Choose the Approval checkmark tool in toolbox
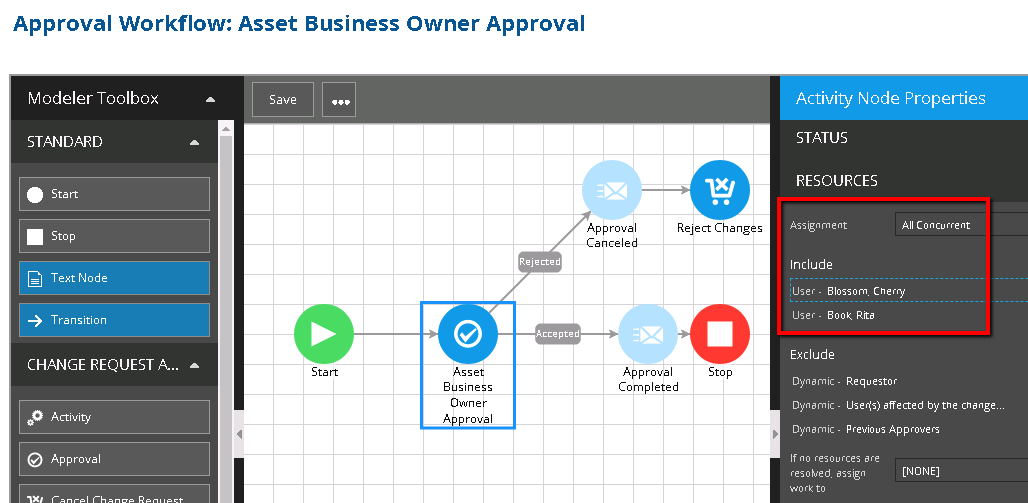The width and height of the screenshot is (1028, 503). pyautogui.click(x=114, y=459)
